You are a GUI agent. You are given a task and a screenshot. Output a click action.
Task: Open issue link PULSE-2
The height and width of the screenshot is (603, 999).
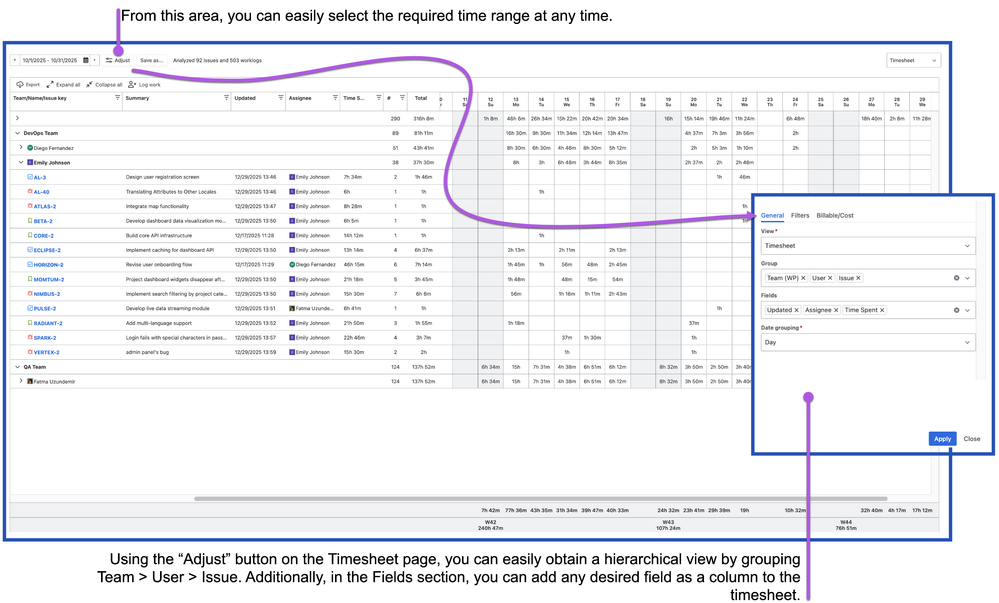coord(45,309)
